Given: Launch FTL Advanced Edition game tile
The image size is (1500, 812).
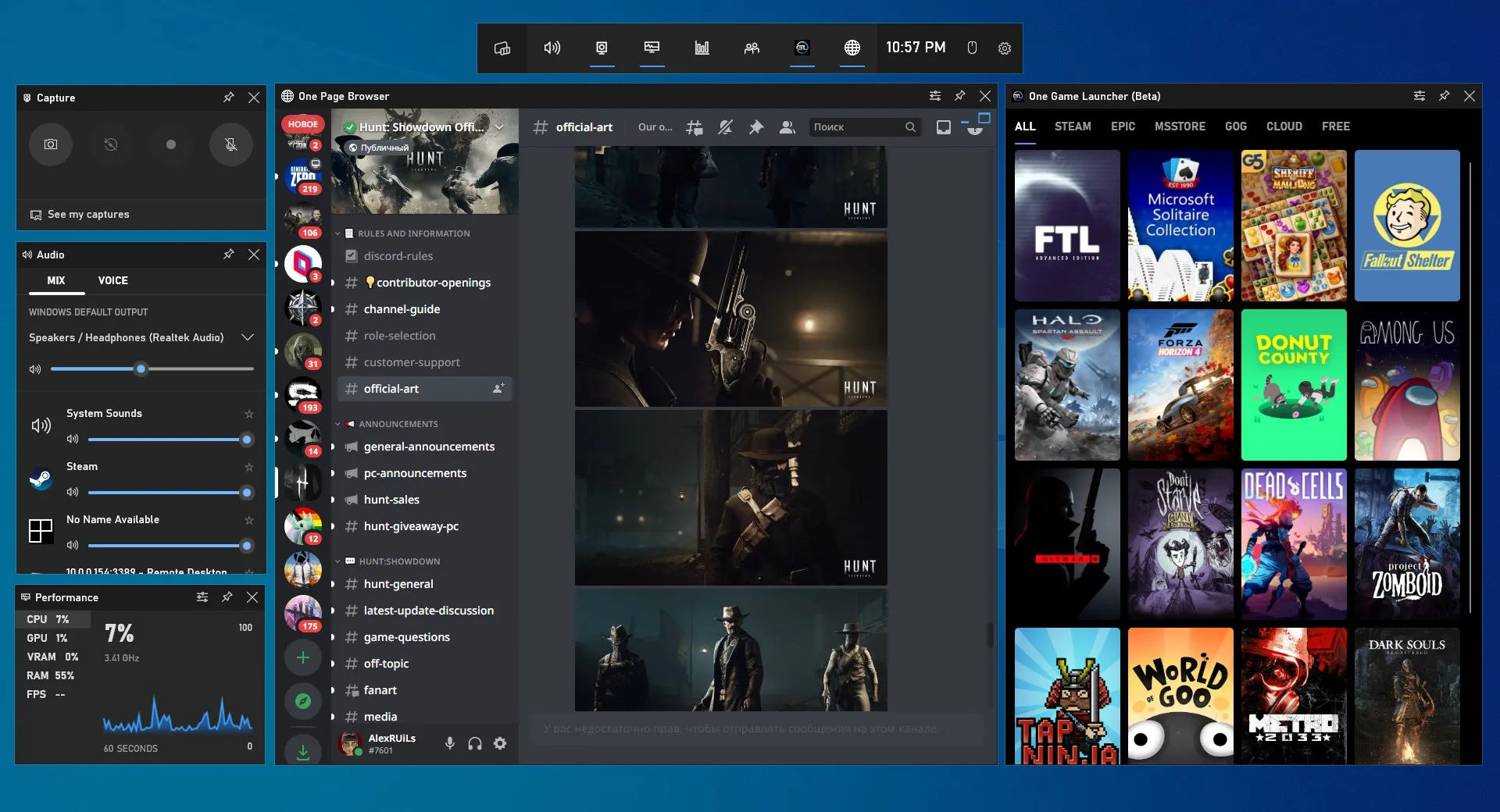Looking at the screenshot, I should pos(1067,226).
